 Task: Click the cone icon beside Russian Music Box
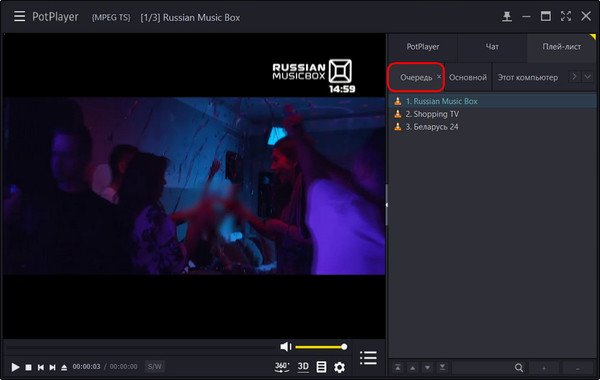(398, 101)
